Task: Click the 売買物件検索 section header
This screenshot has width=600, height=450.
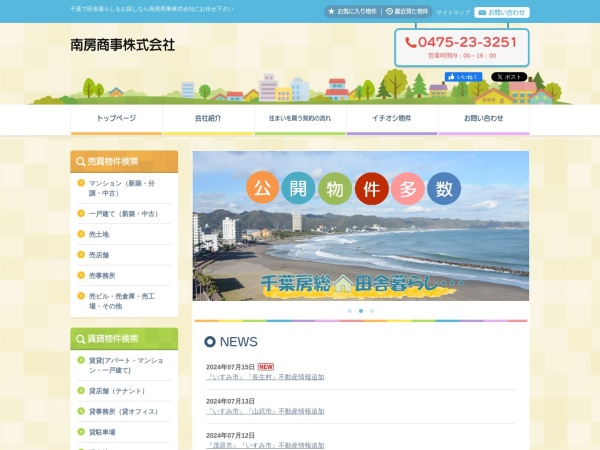Action: coord(124,161)
